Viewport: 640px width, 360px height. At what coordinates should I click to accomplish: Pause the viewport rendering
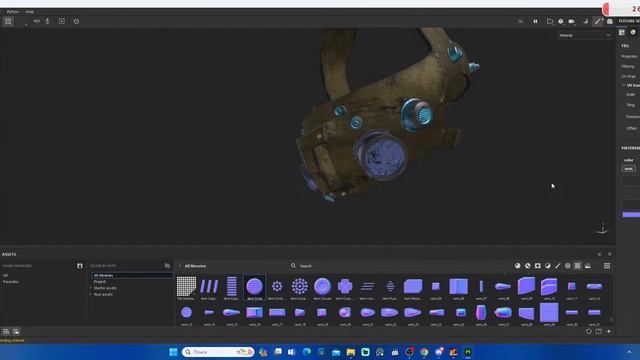[535, 21]
